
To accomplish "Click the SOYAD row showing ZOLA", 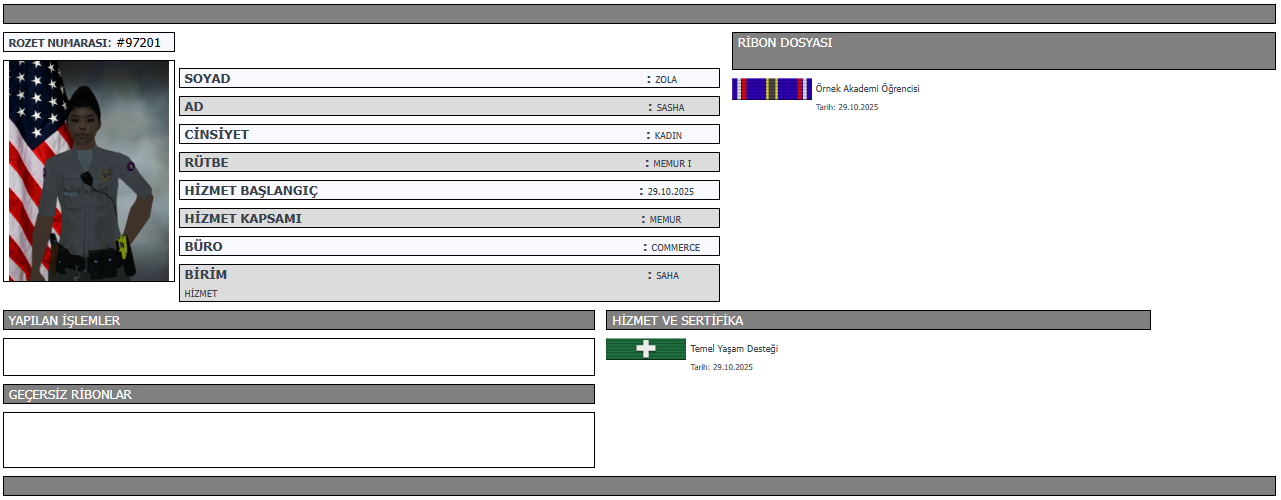I will [449, 79].
